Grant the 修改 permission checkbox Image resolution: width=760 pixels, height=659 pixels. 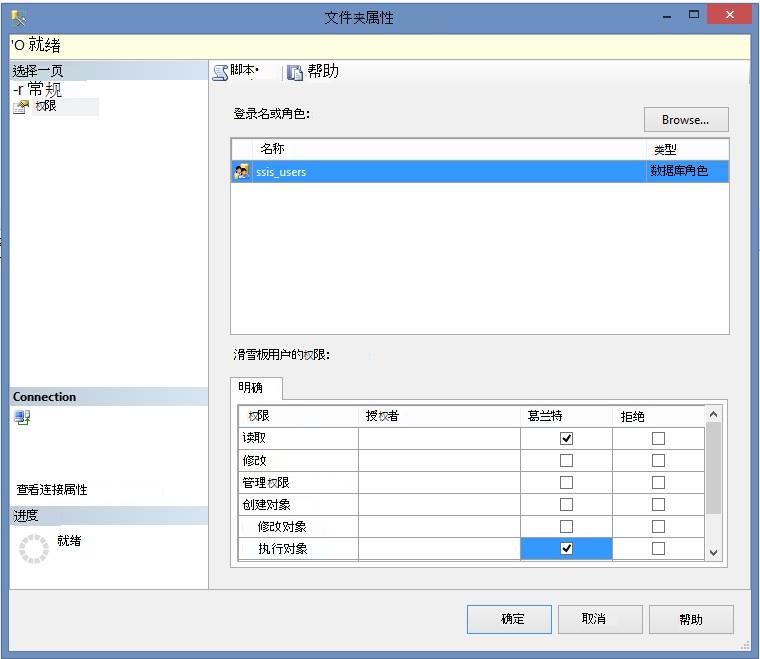[566, 460]
